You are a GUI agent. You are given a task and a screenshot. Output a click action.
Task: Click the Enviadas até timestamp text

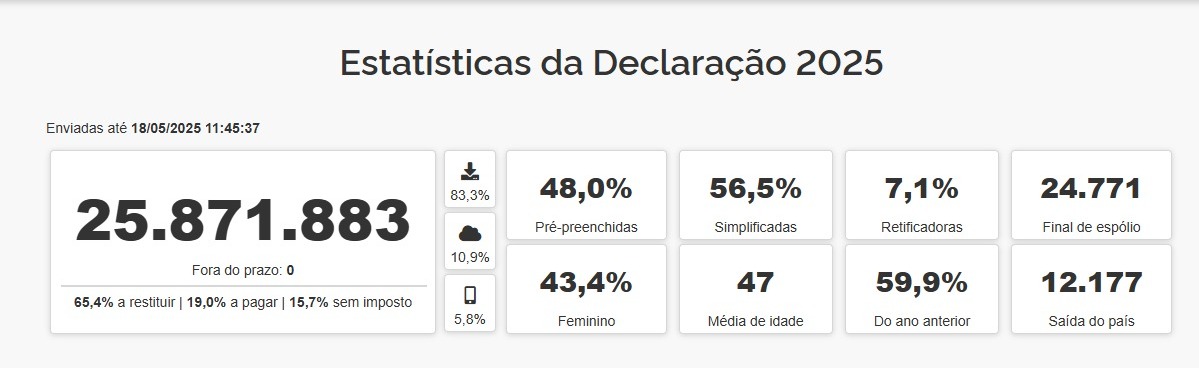pos(153,129)
